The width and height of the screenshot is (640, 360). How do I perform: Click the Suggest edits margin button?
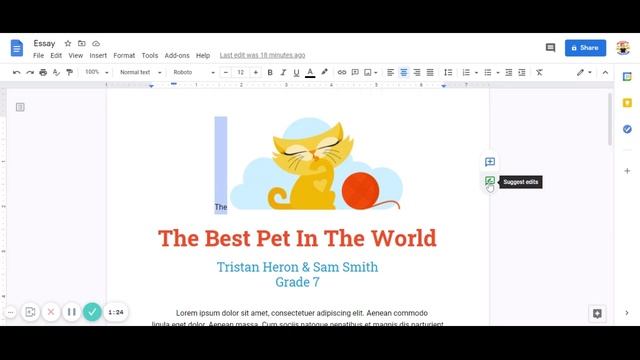490,181
